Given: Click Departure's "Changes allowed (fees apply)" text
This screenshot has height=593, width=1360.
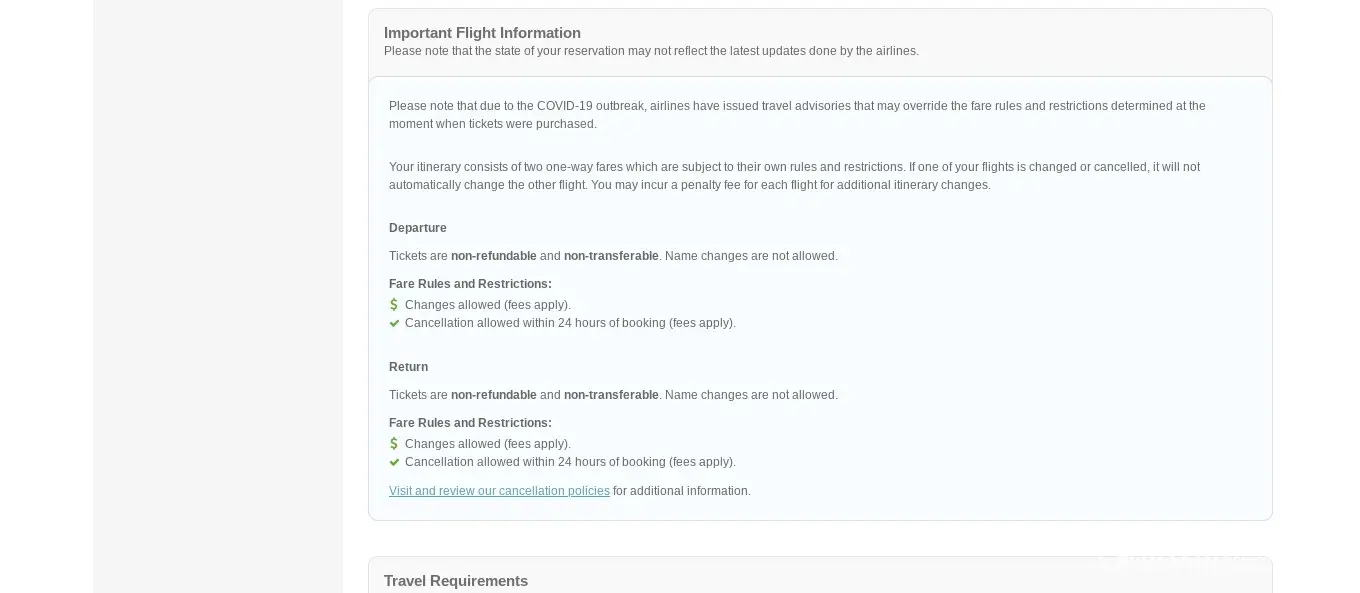Looking at the screenshot, I should point(488,305).
